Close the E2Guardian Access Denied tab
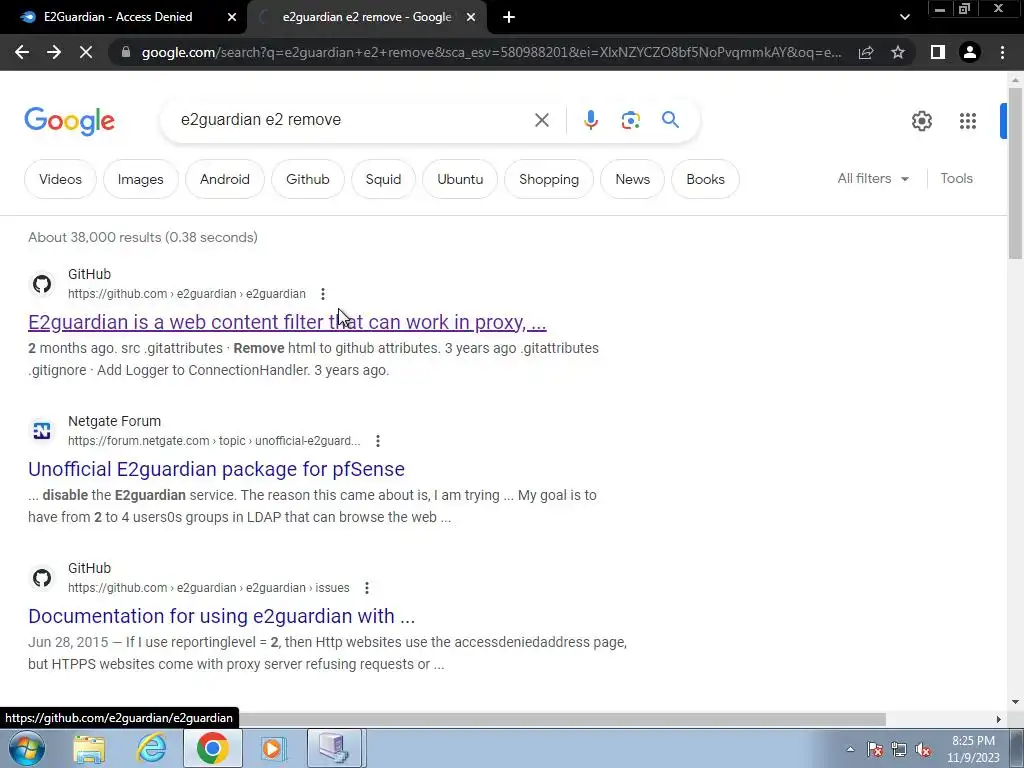Screen dimensions: 1024x768 [x=231, y=18]
